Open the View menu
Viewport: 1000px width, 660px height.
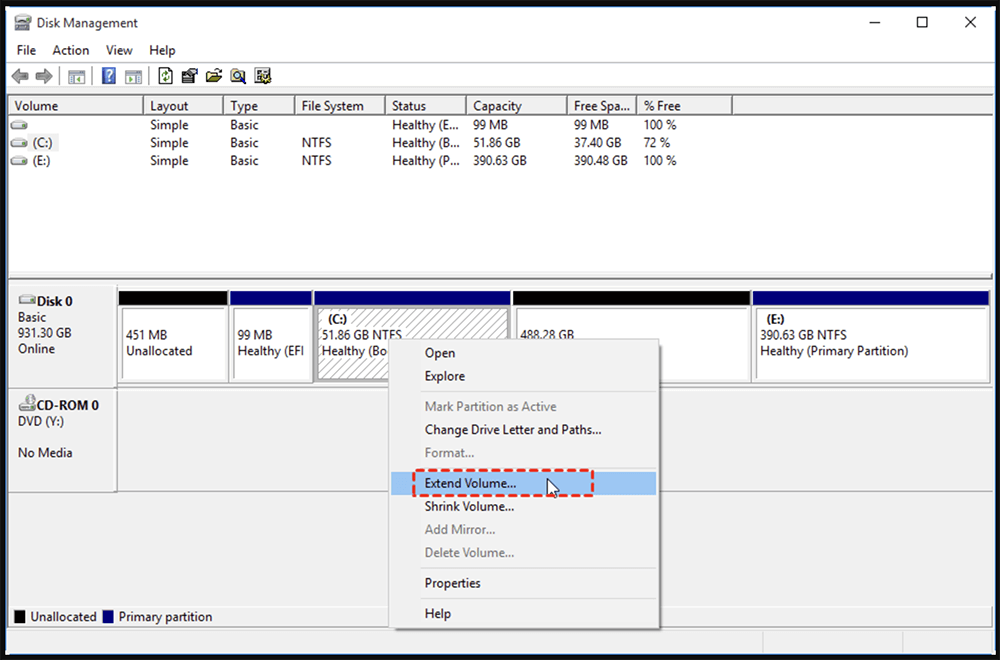pyautogui.click(x=119, y=50)
